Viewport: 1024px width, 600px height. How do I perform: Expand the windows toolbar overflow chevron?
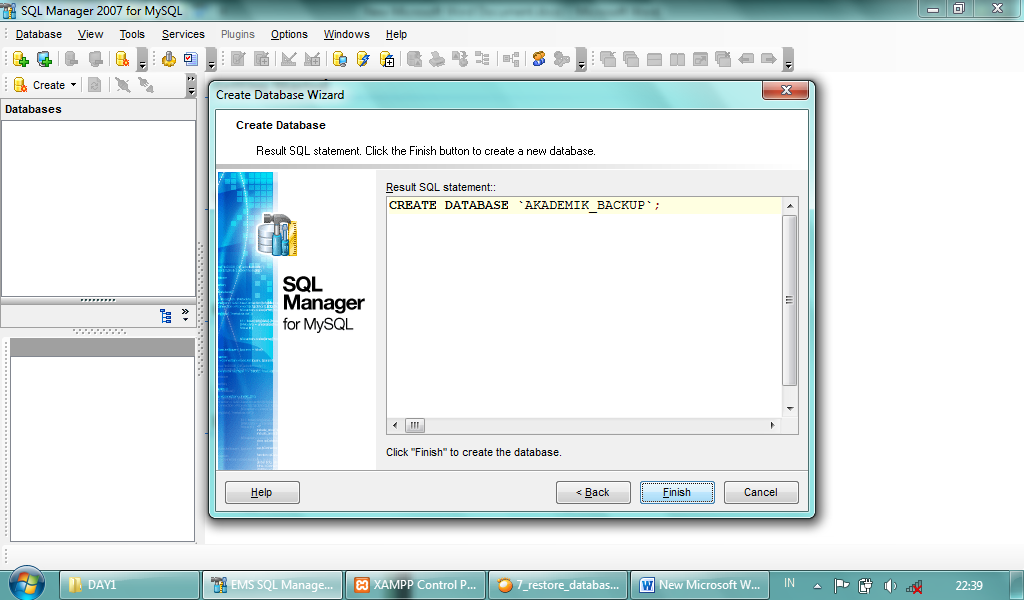point(788,61)
